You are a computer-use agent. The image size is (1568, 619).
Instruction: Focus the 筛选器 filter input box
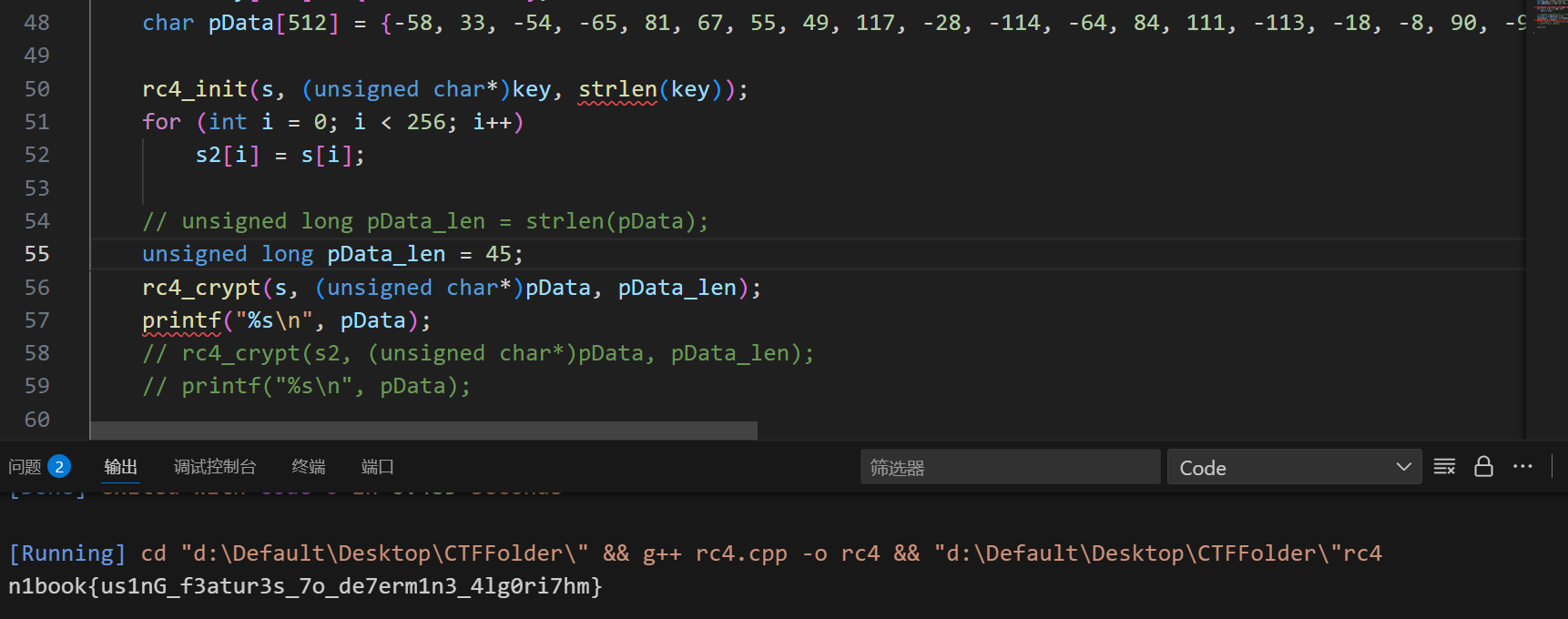tap(1009, 468)
